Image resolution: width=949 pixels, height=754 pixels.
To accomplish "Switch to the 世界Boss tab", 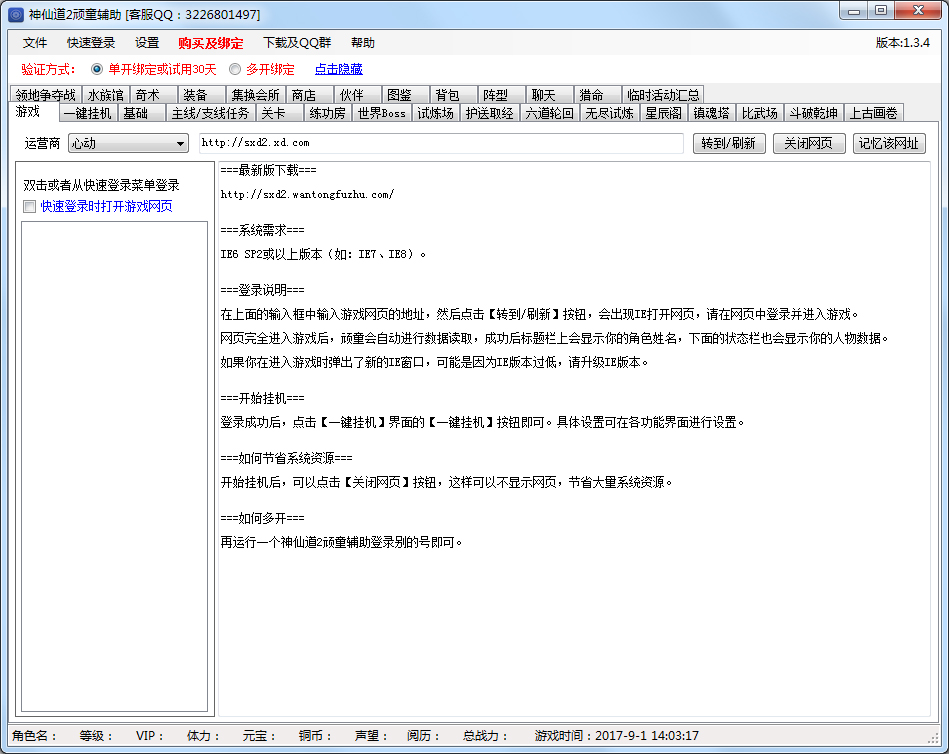I will [x=381, y=113].
